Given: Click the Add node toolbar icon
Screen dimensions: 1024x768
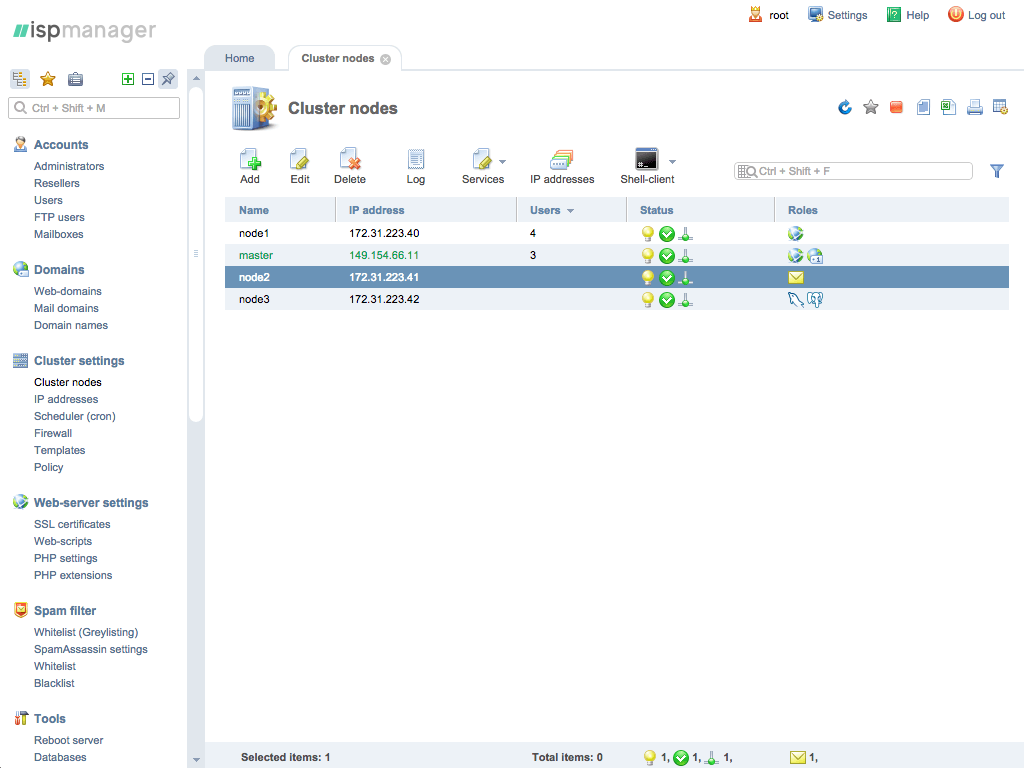Looking at the screenshot, I should click(250, 159).
